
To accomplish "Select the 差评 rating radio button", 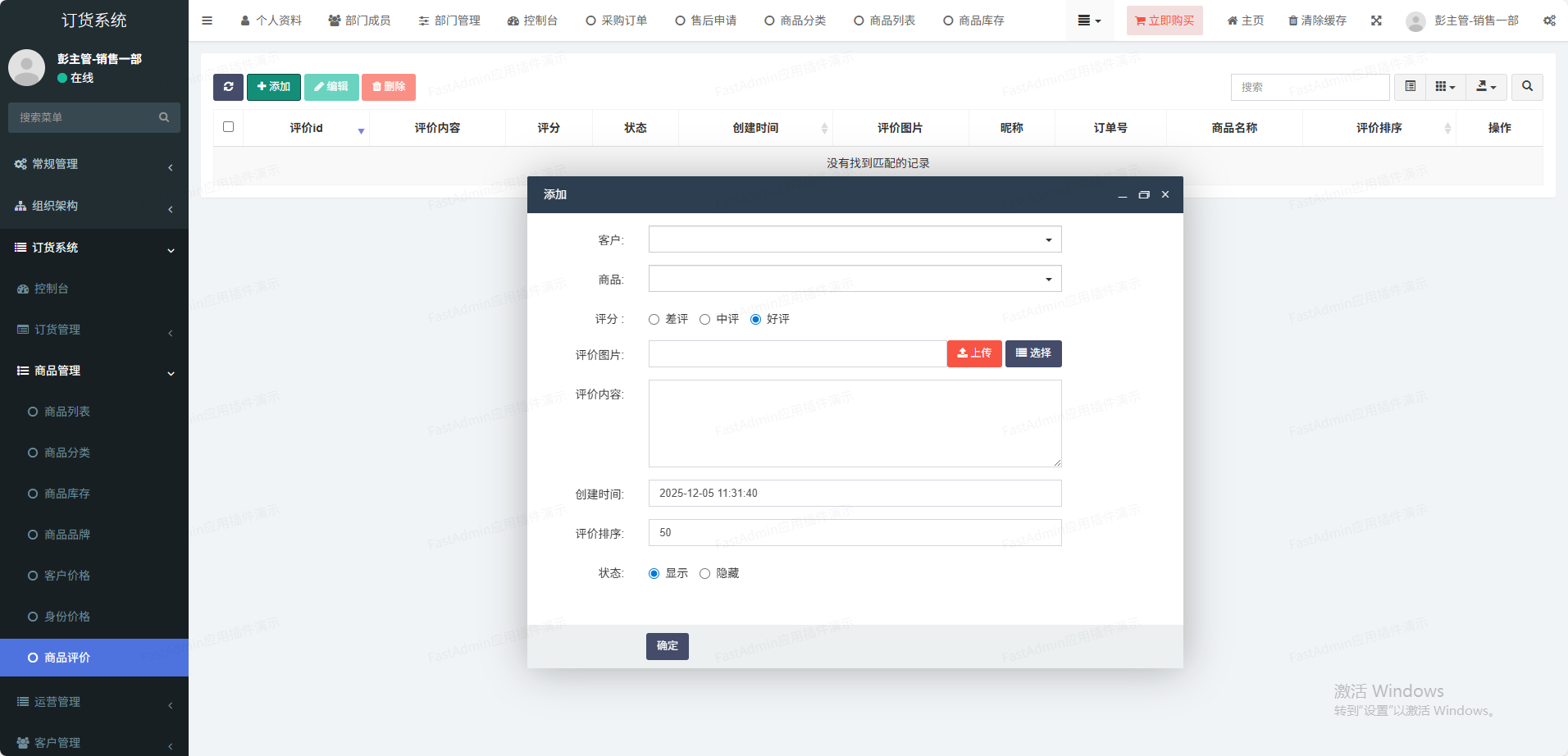I will click(x=654, y=320).
